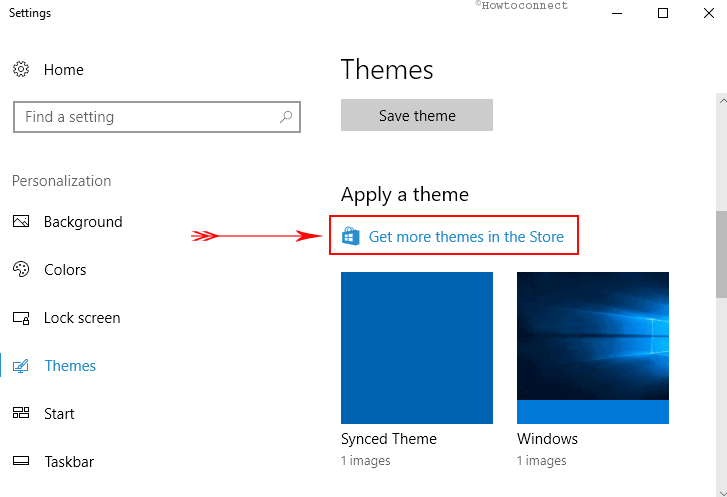727x497 pixels.
Task: Click the Store shopping bag icon
Action: (x=351, y=236)
